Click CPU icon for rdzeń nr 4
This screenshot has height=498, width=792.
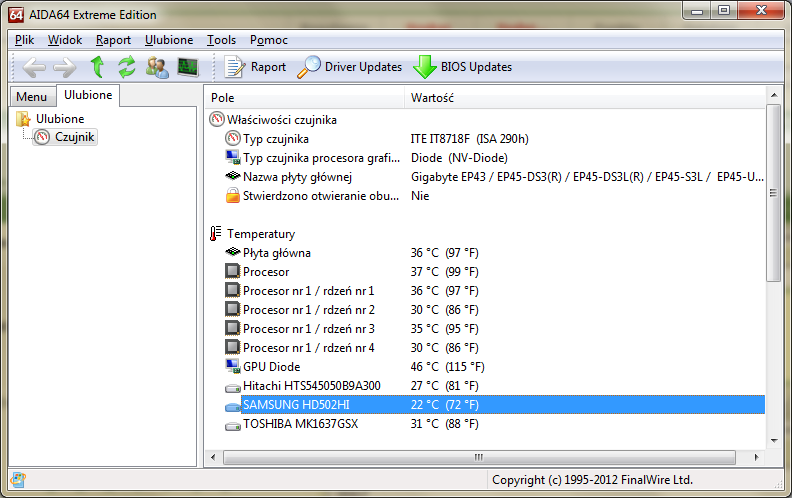pos(232,347)
